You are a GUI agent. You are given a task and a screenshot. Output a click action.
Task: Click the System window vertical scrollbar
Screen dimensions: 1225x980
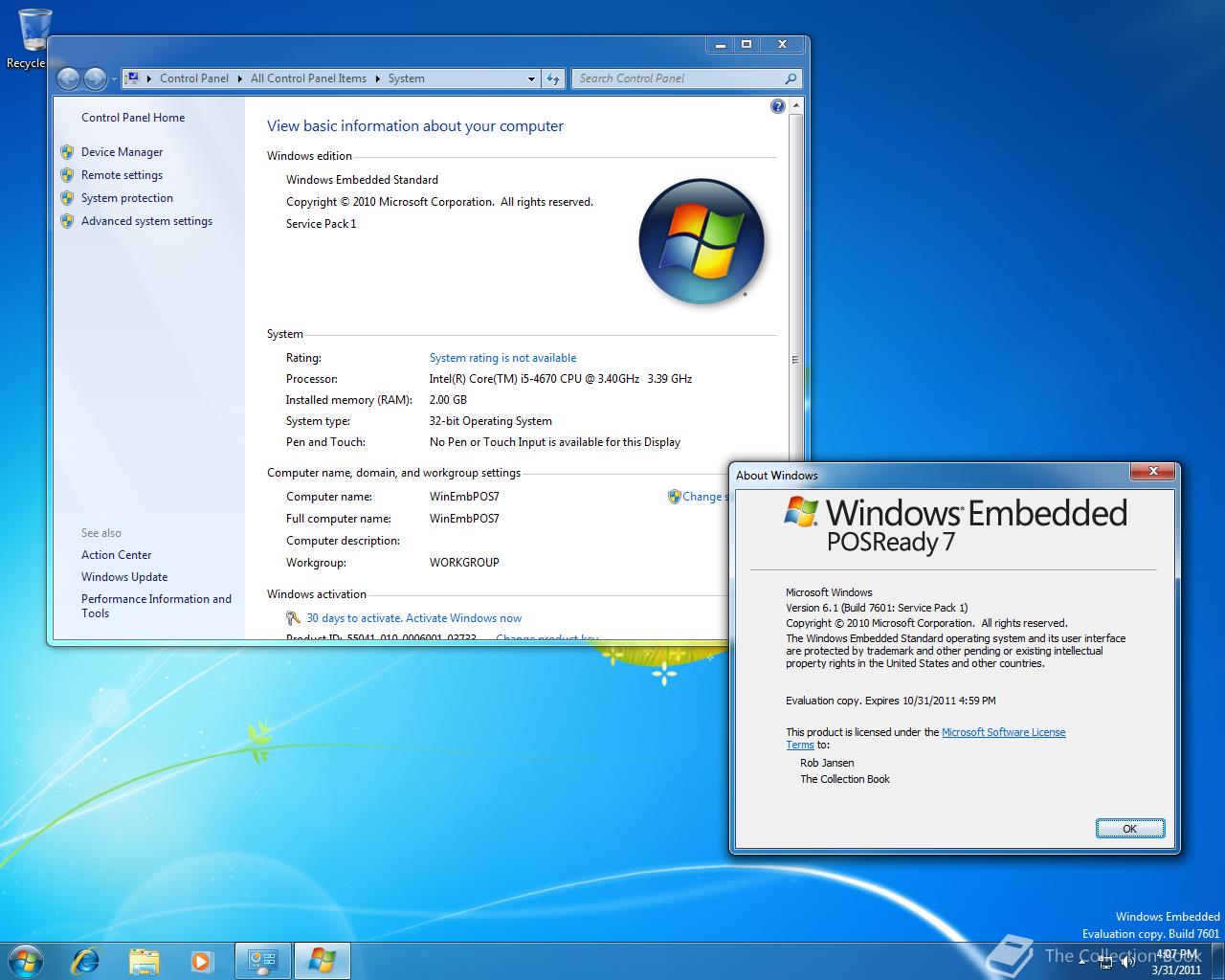pyautogui.click(x=795, y=360)
